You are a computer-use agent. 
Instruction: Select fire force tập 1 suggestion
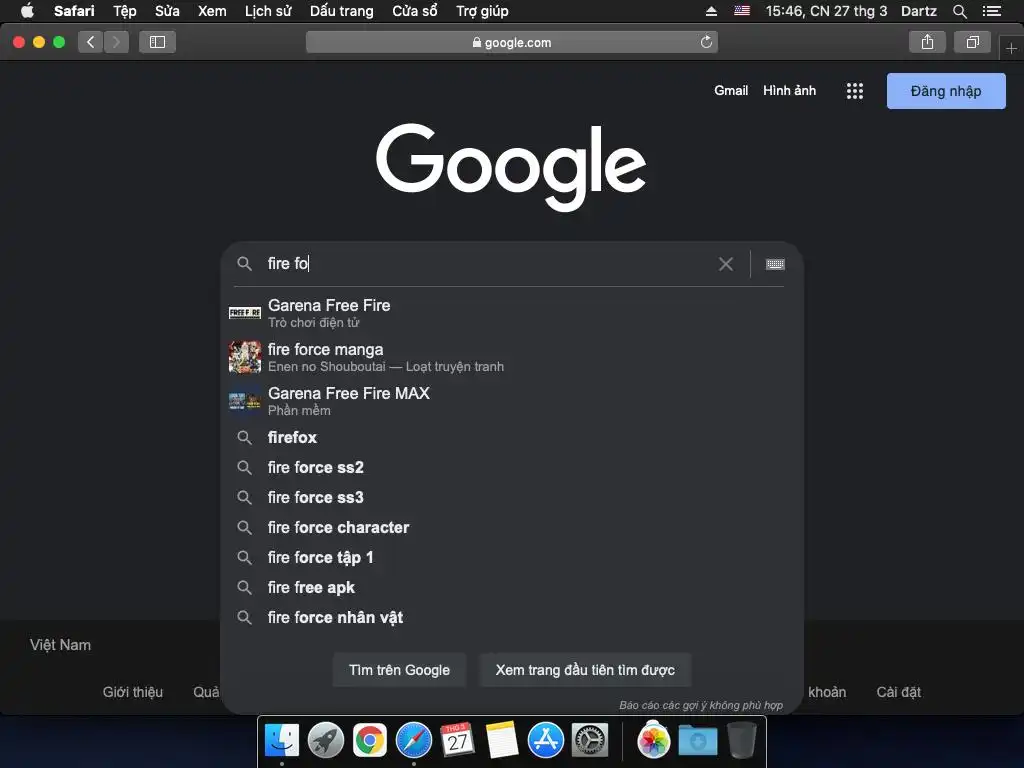(512, 558)
